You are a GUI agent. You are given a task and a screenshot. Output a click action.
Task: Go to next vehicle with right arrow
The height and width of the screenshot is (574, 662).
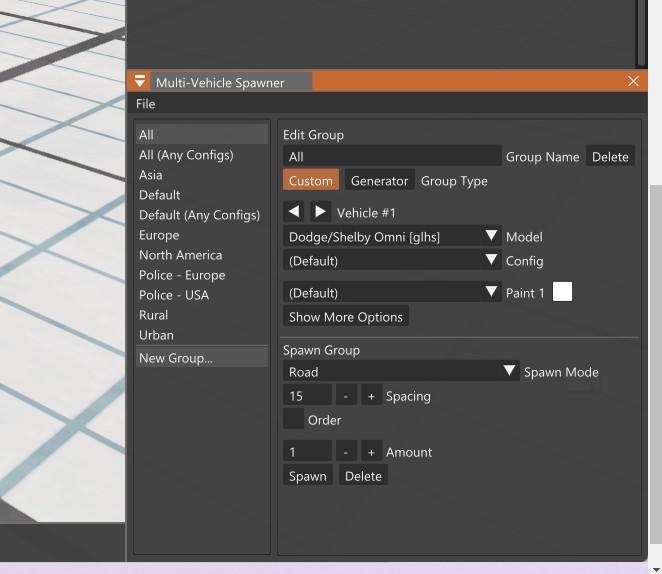pyautogui.click(x=320, y=212)
